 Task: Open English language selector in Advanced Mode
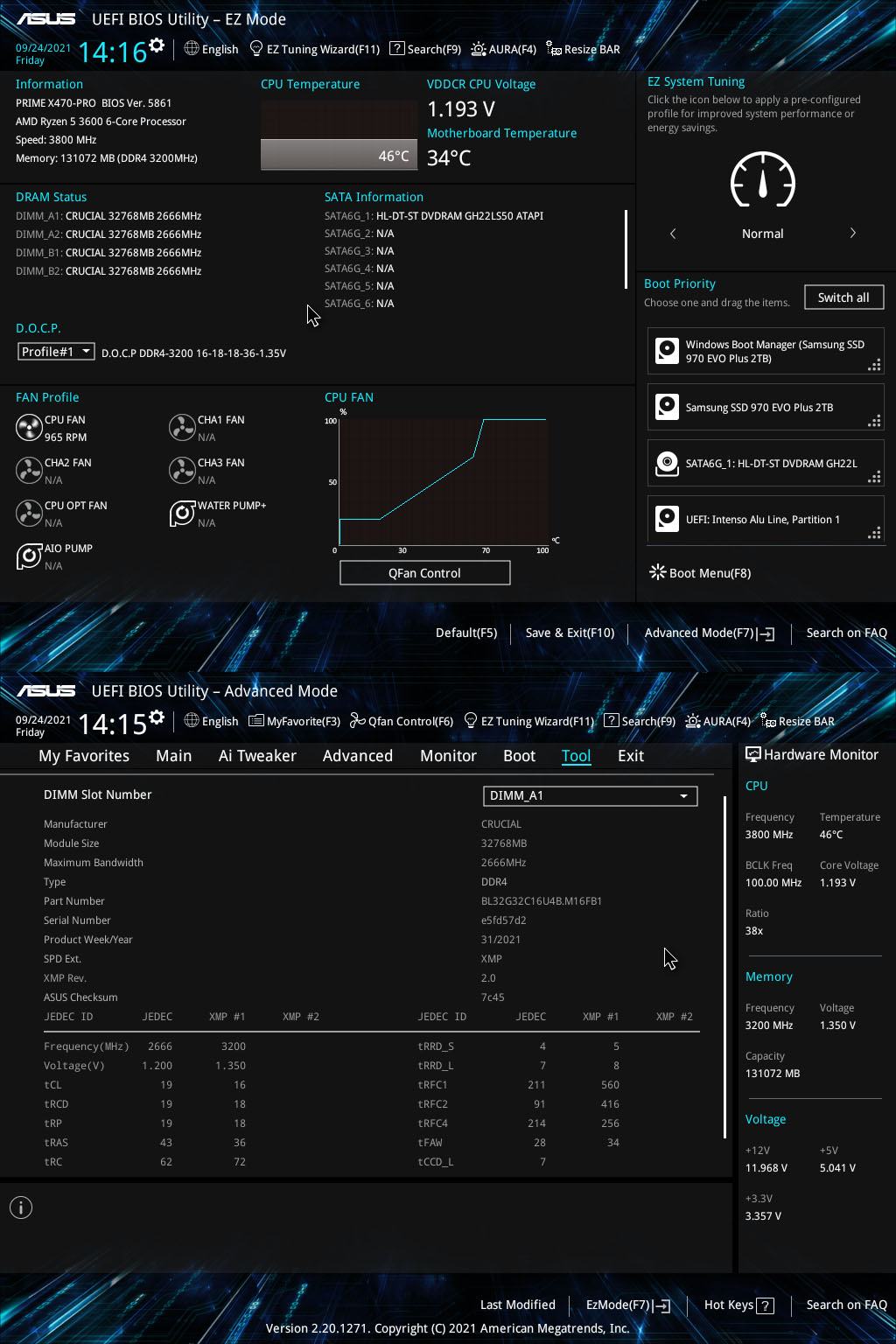coord(211,721)
